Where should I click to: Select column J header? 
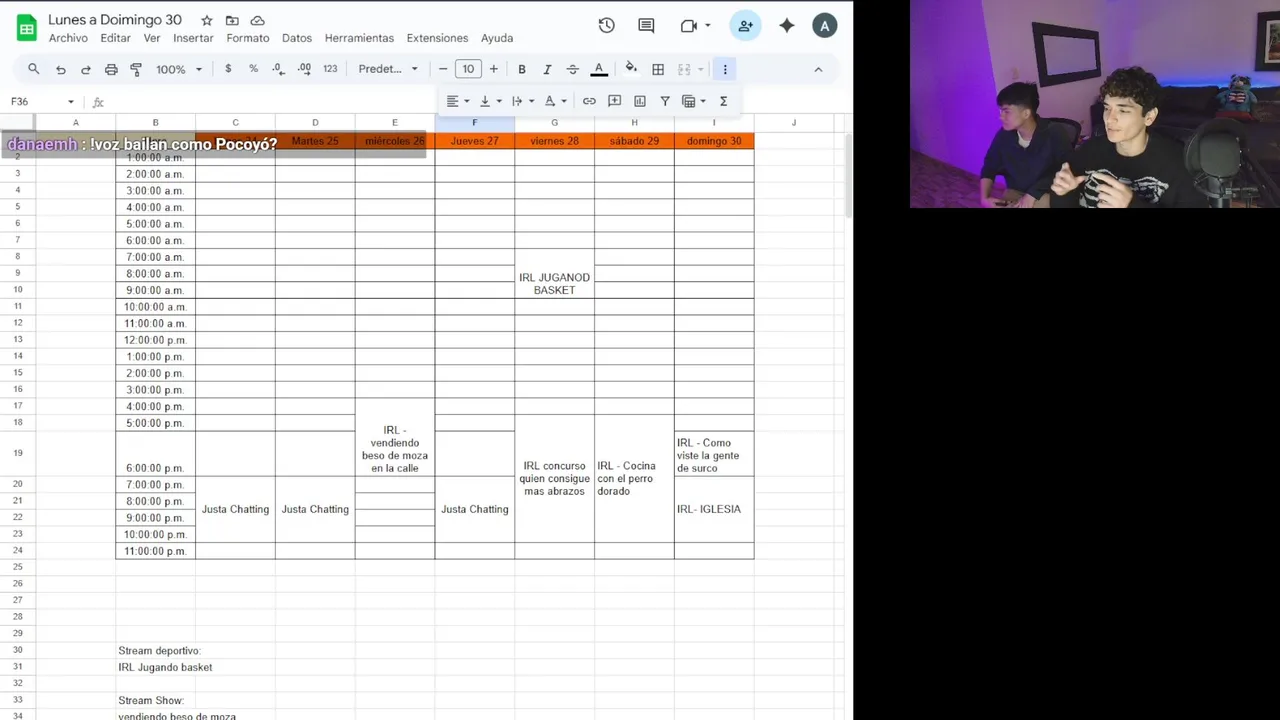pyautogui.click(x=794, y=123)
